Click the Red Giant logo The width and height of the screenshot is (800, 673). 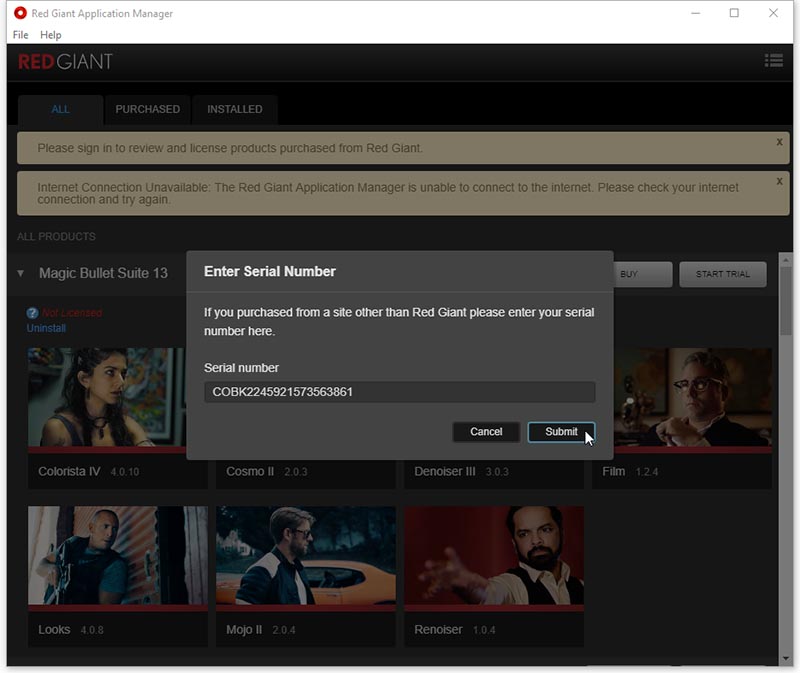tap(65, 62)
